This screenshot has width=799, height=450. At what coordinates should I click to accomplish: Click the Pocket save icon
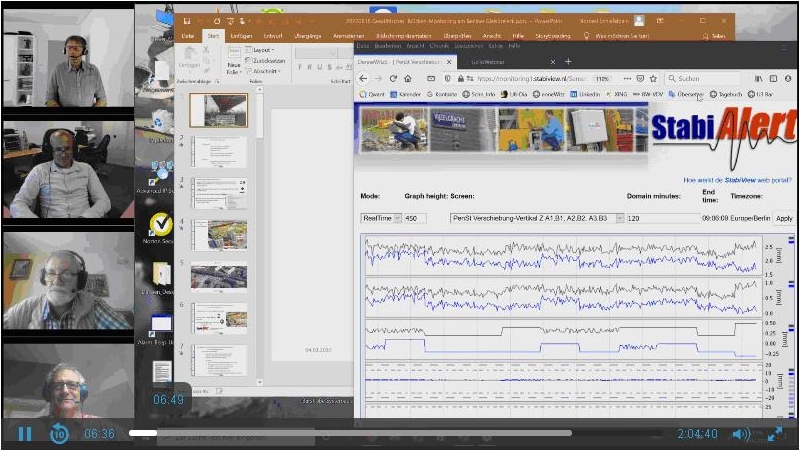pyautogui.click(x=641, y=78)
